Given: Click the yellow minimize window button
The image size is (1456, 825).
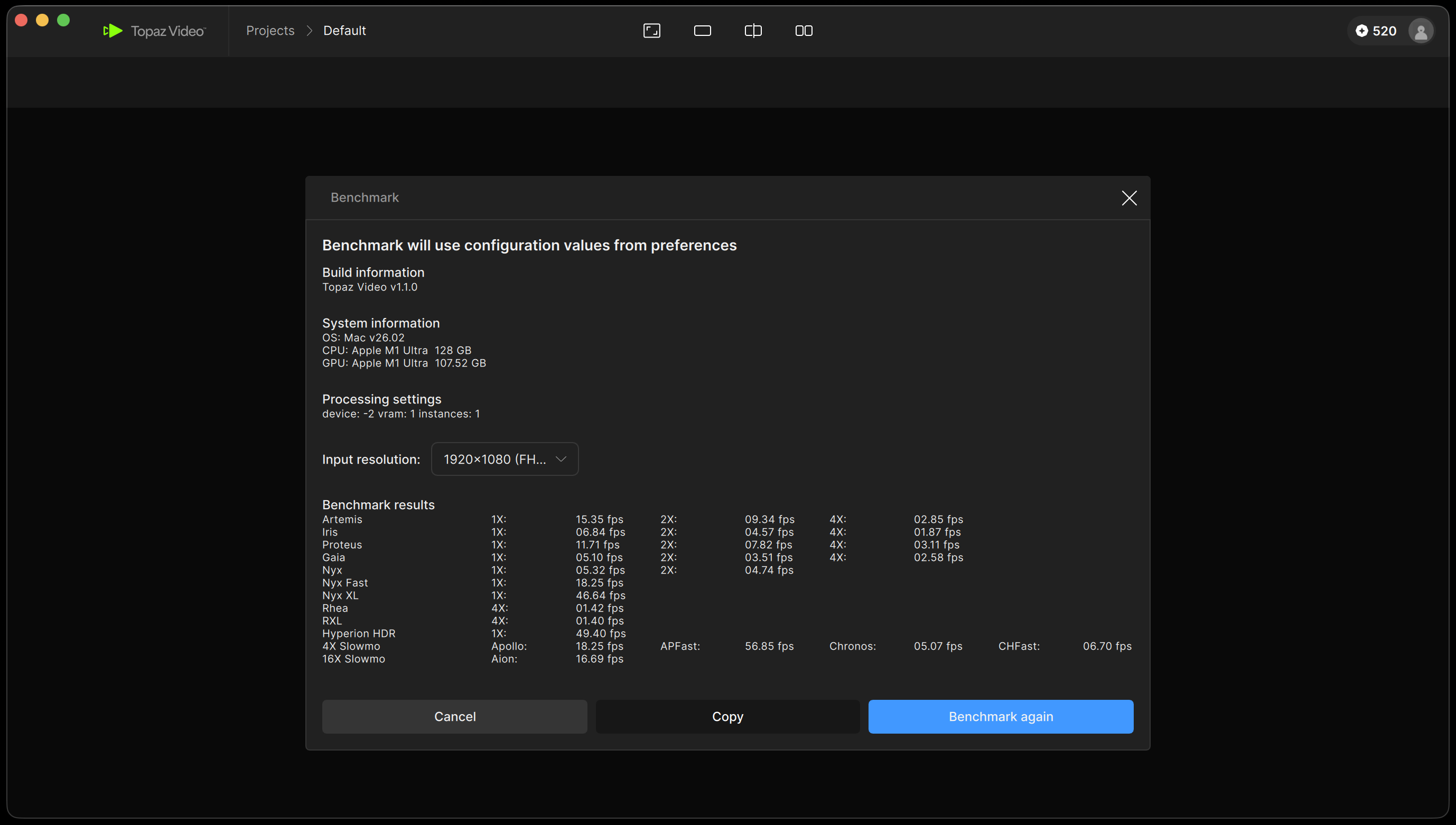Looking at the screenshot, I should pyautogui.click(x=42, y=21).
